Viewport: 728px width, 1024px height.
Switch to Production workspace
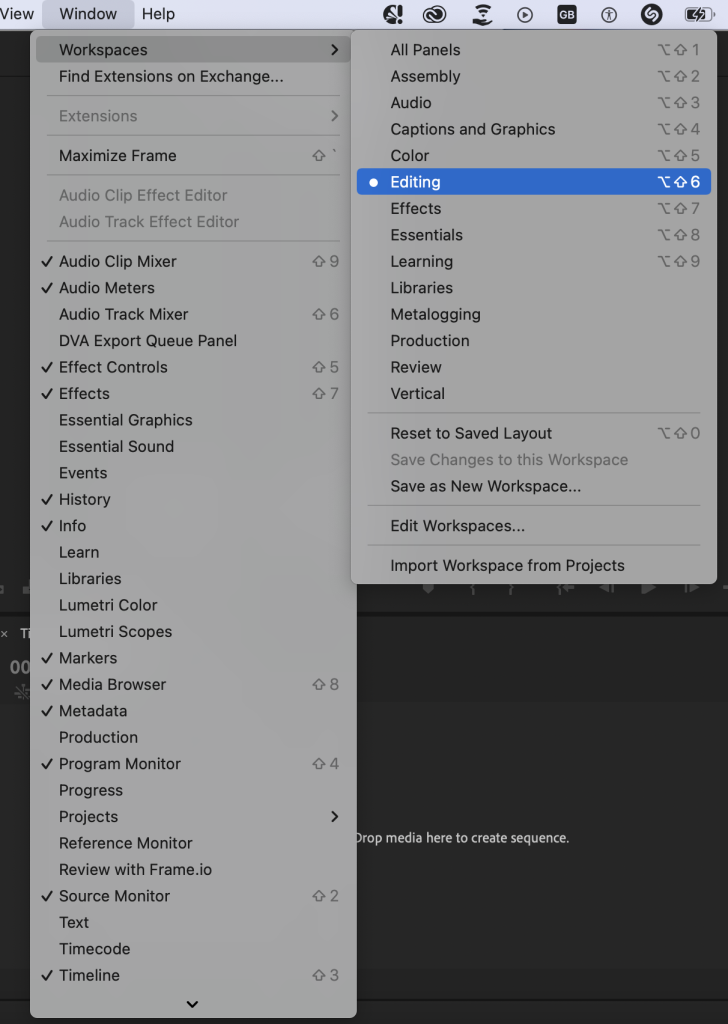[533, 340]
